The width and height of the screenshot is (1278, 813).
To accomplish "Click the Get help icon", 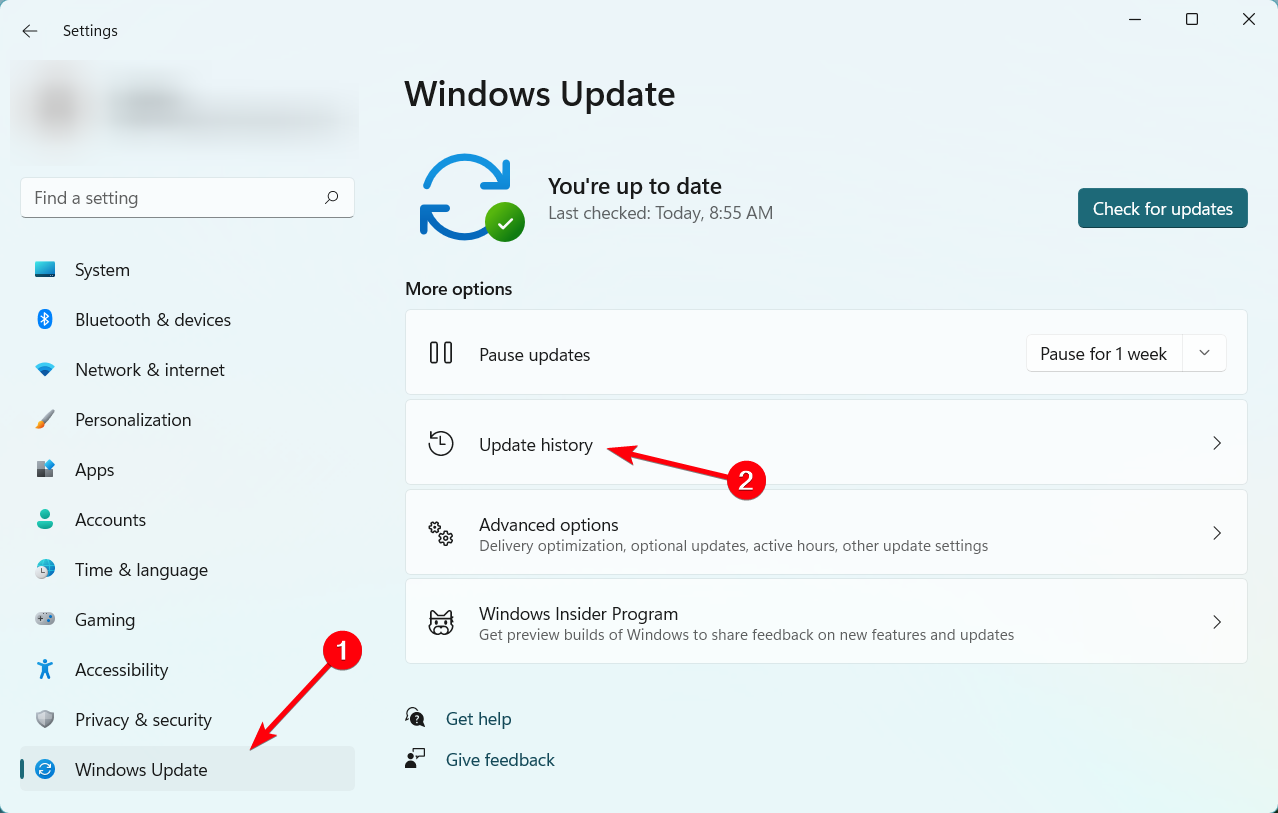I will [x=415, y=718].
